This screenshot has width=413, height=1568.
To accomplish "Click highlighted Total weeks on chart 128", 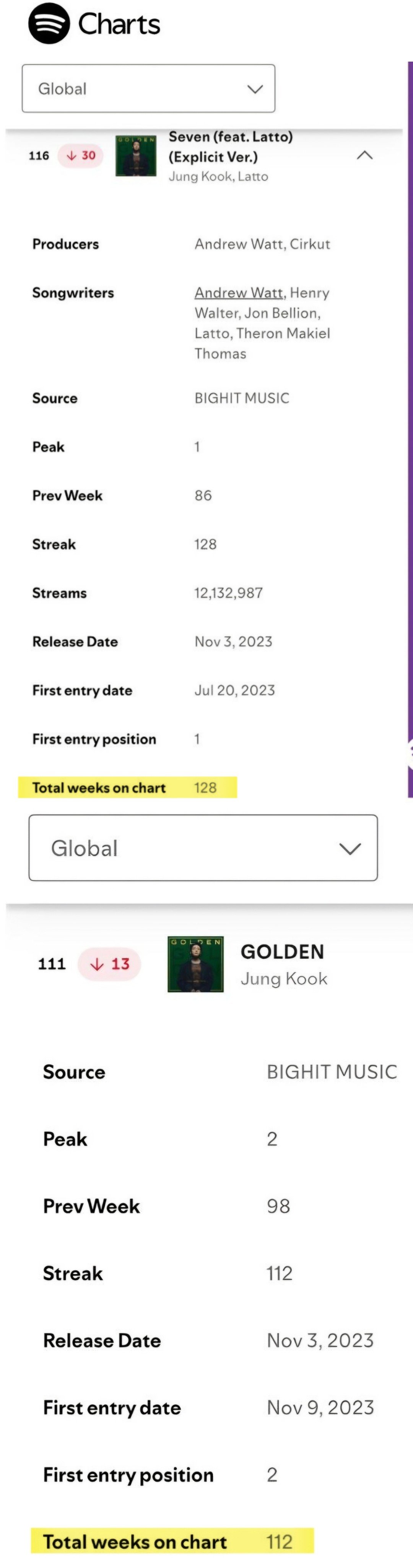I will pyautogui.click(x=127, y=788).
